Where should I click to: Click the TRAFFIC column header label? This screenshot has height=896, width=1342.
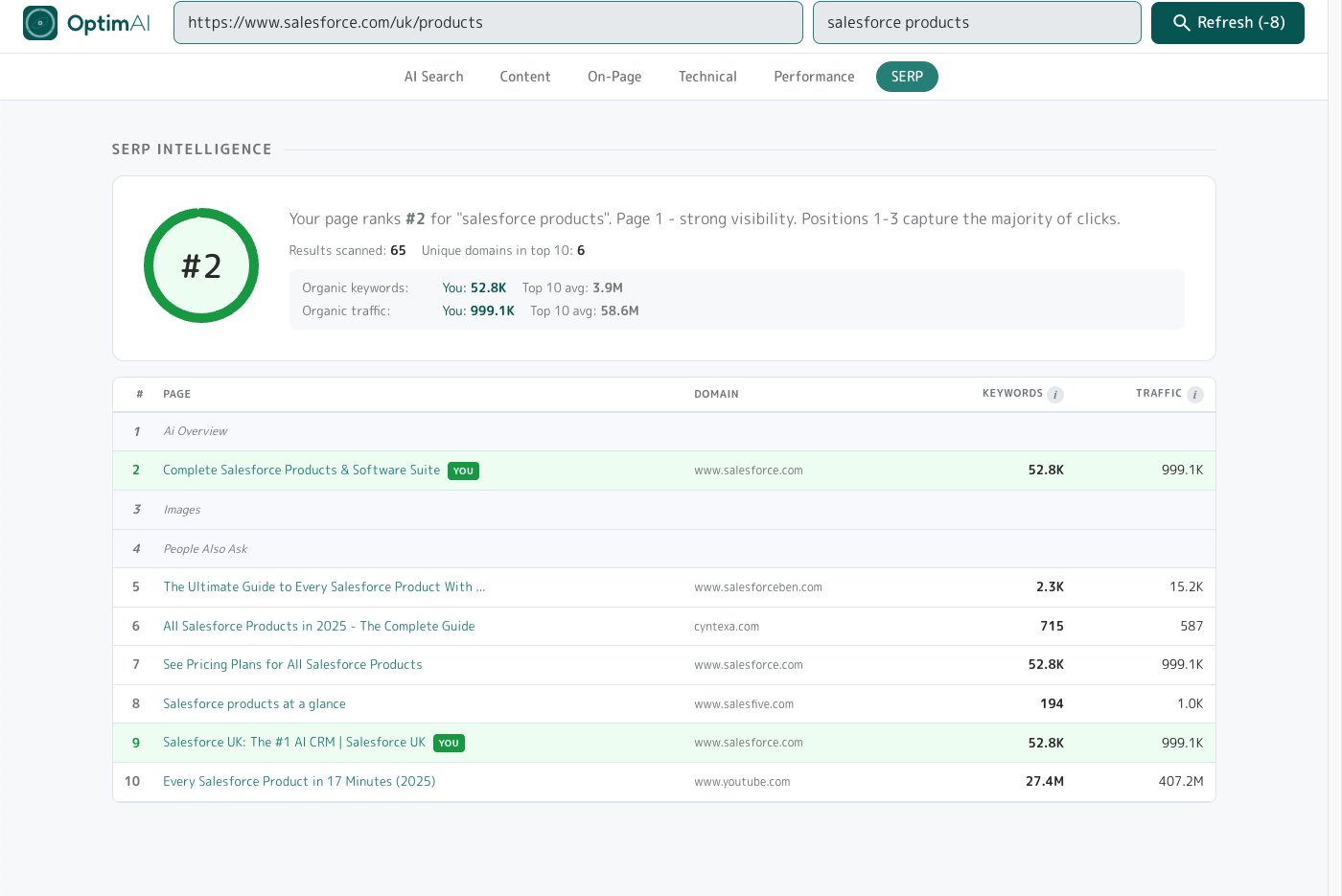[x=1159, y=394]
